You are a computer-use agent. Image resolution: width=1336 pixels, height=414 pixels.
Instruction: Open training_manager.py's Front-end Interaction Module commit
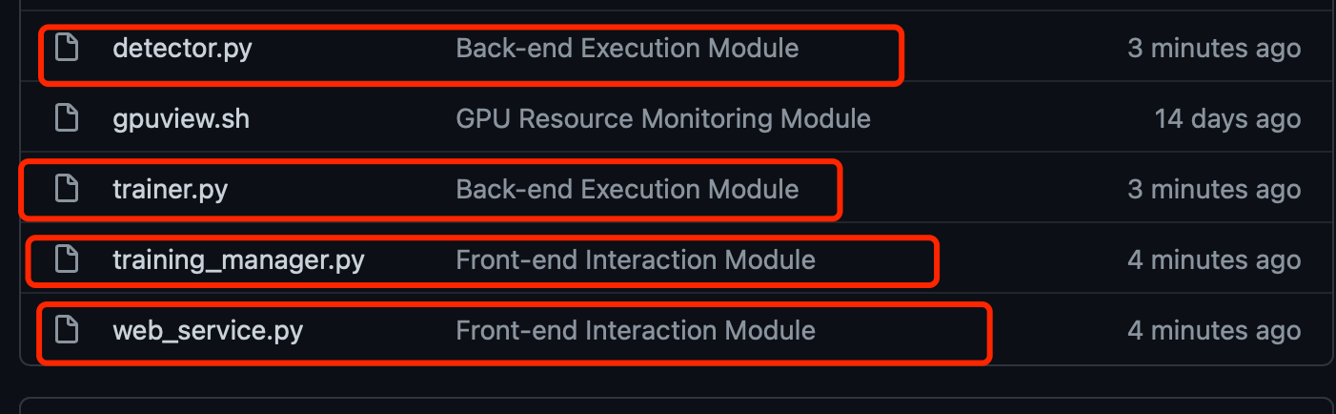(635, 260)
